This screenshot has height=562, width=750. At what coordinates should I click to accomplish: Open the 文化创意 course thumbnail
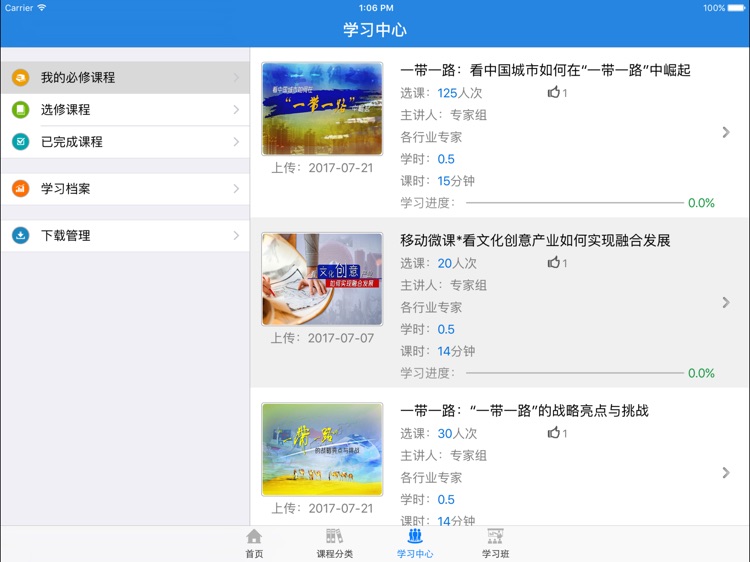pyautogui.click(x=322, y=279)
